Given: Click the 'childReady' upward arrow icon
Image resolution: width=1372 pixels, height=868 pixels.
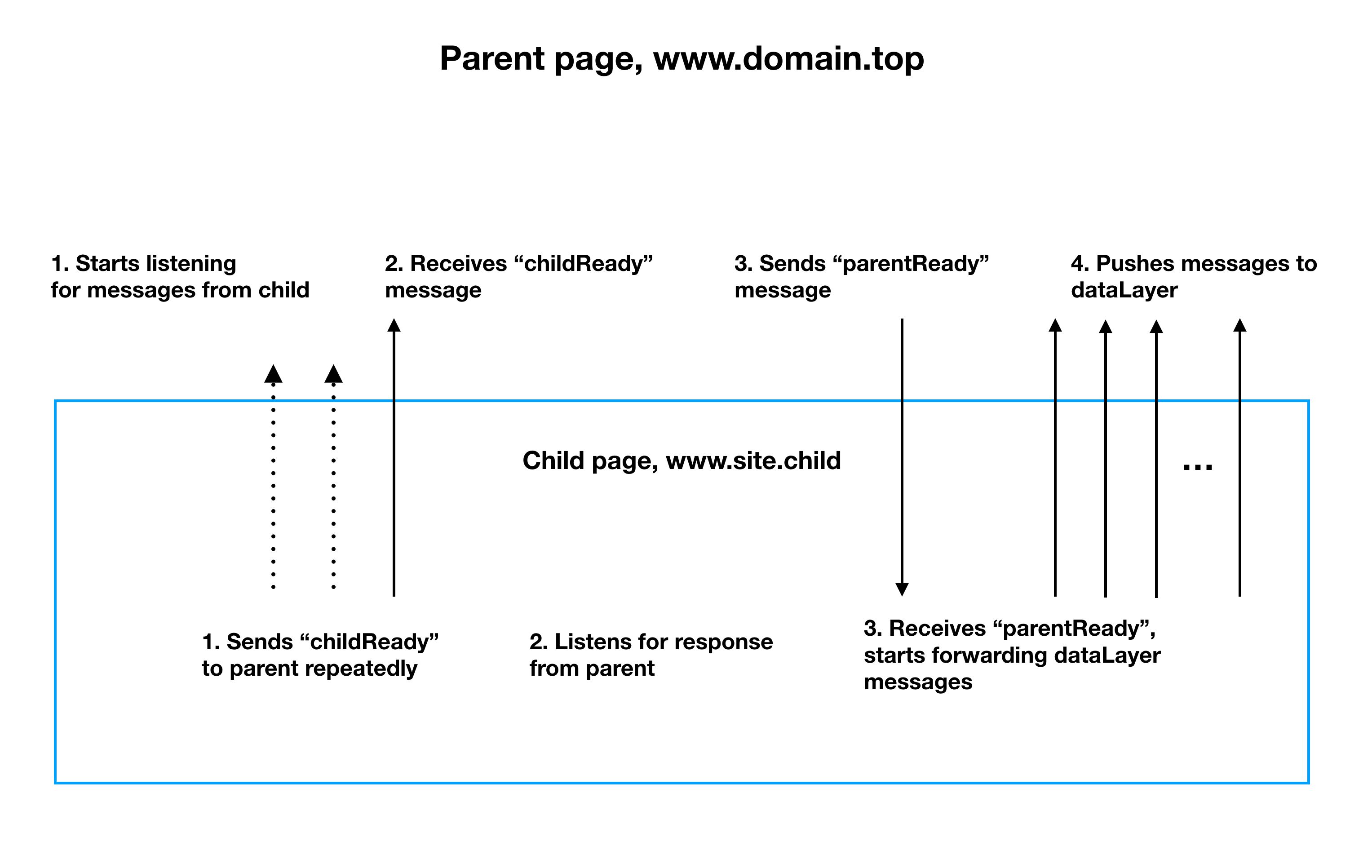Looking at the screenshot, I should pyautogui.click(x=399, y=320).
